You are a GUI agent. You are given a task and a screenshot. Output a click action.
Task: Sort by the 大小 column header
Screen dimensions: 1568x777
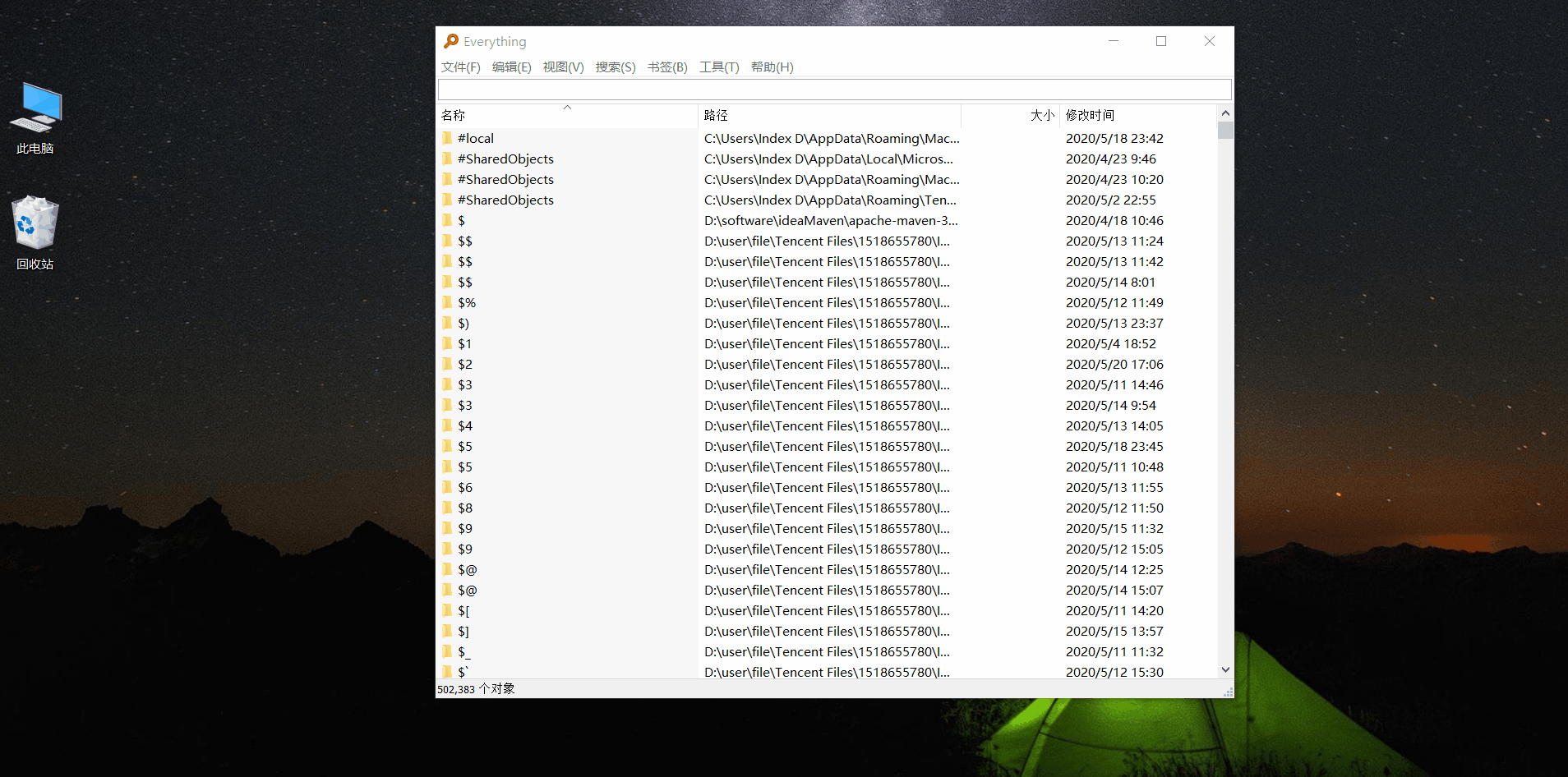pyautogui.click(x=1011, y=116)
